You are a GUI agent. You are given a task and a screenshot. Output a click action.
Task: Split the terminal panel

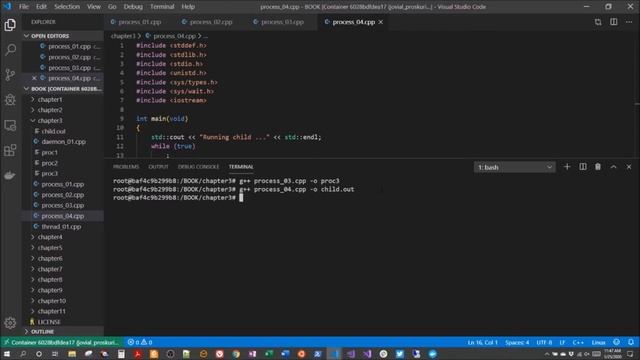click(x=583, y=167)
